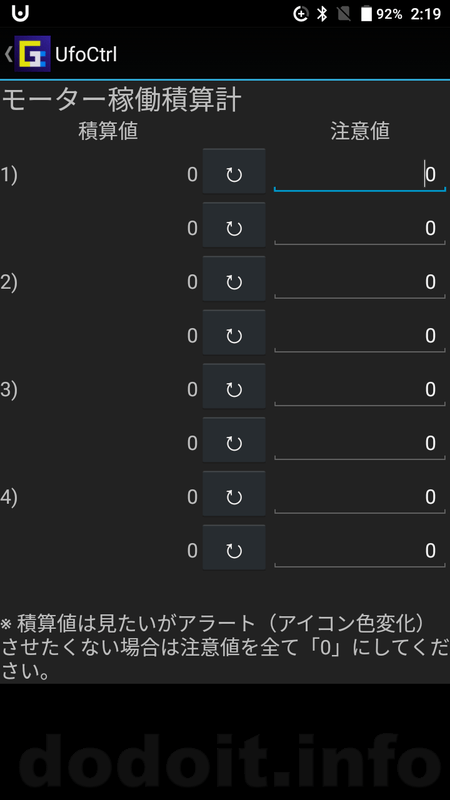Reset second accumulated value for motor 3
The height and width of the screenshot is (800, 450).
234,440
